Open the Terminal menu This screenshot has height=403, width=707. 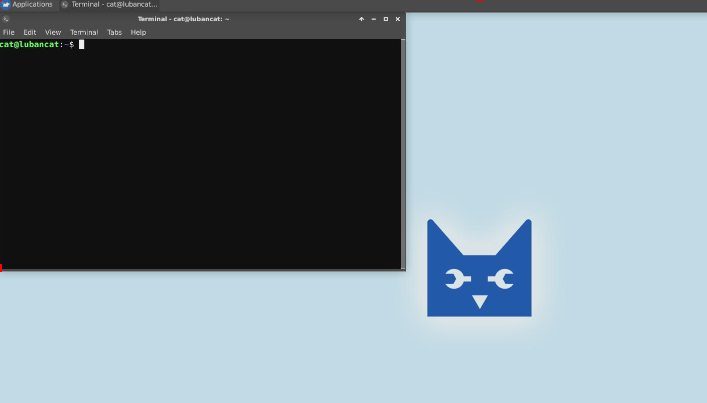[84, 32]
